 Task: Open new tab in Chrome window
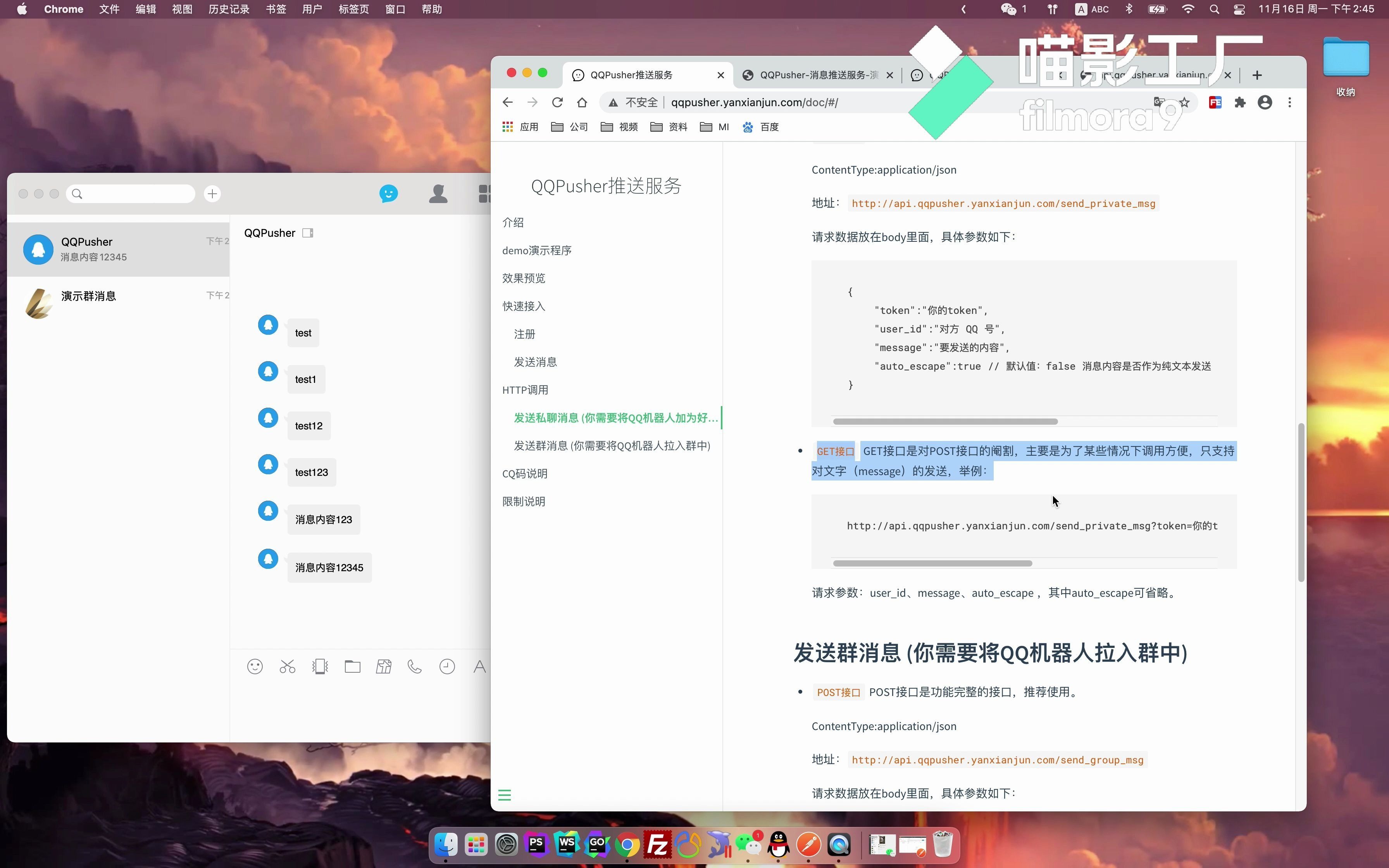click(1257, 75)
